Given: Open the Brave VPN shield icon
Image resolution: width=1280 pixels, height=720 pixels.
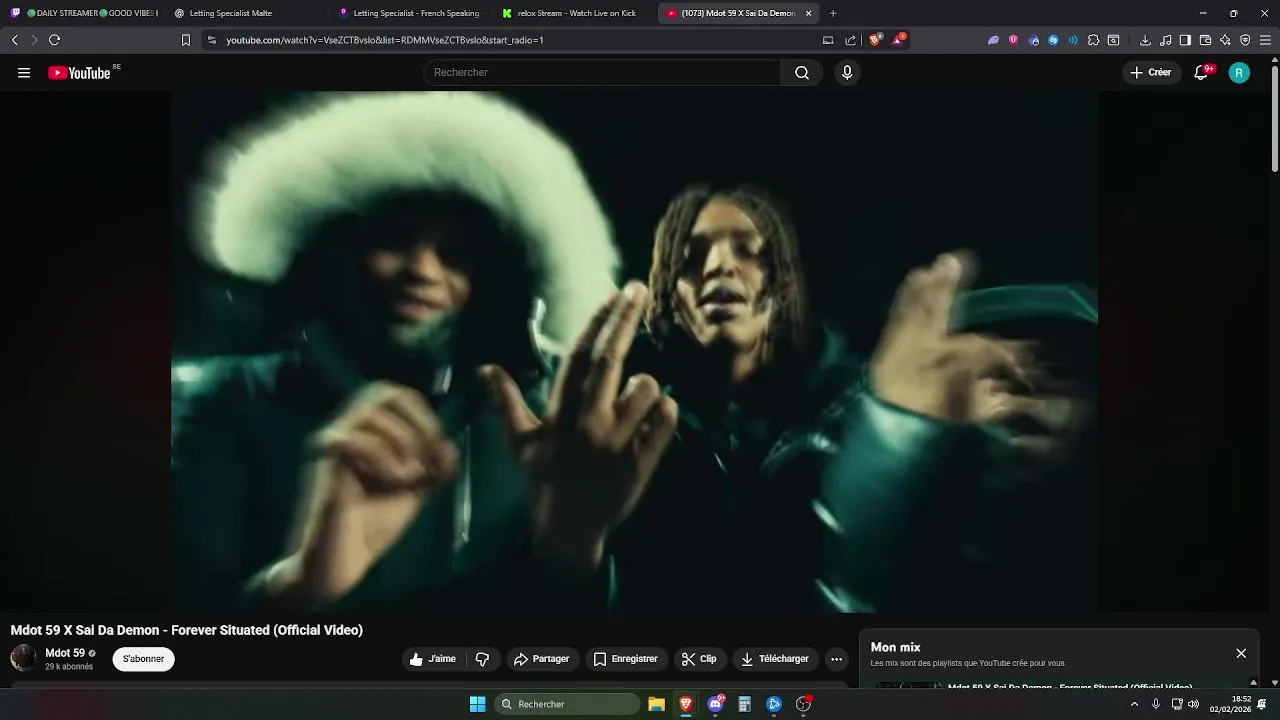Looking at the screenshot, I should (1245, 40).
